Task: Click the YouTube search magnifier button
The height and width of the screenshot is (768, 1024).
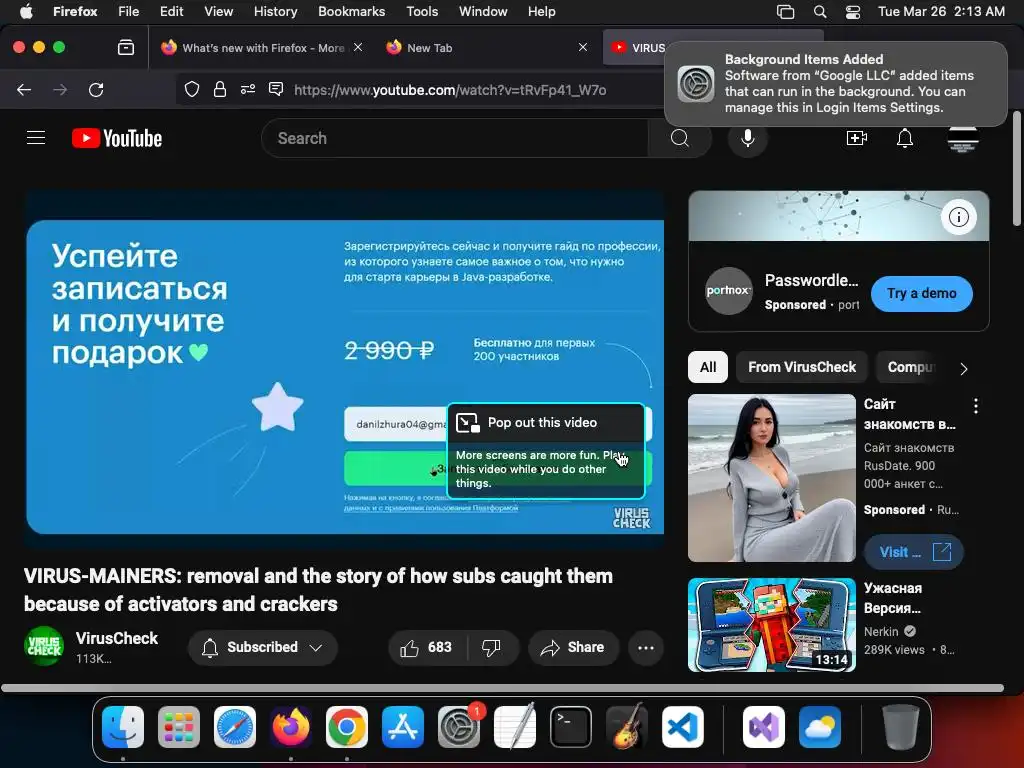Action: coord(679,138)
